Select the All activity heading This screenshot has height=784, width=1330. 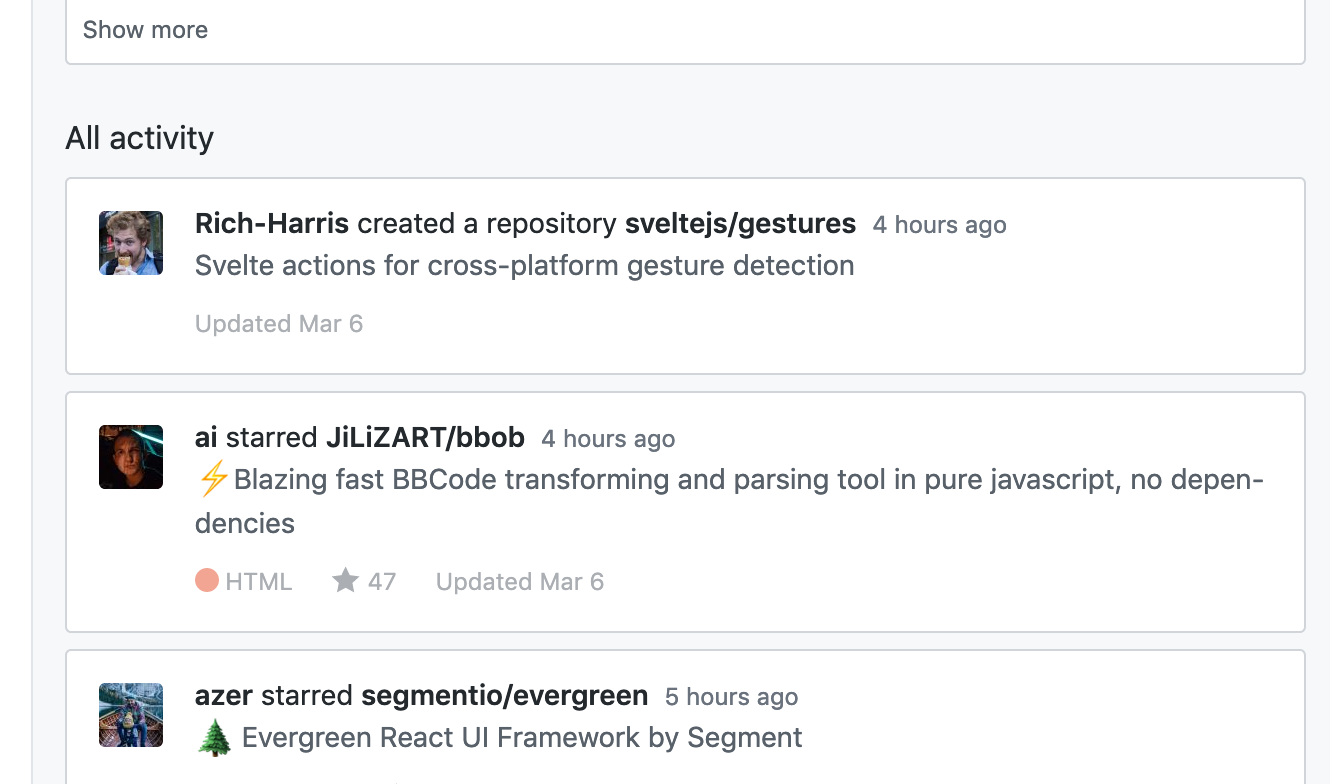pyautogui.click(x=139, y=138)
